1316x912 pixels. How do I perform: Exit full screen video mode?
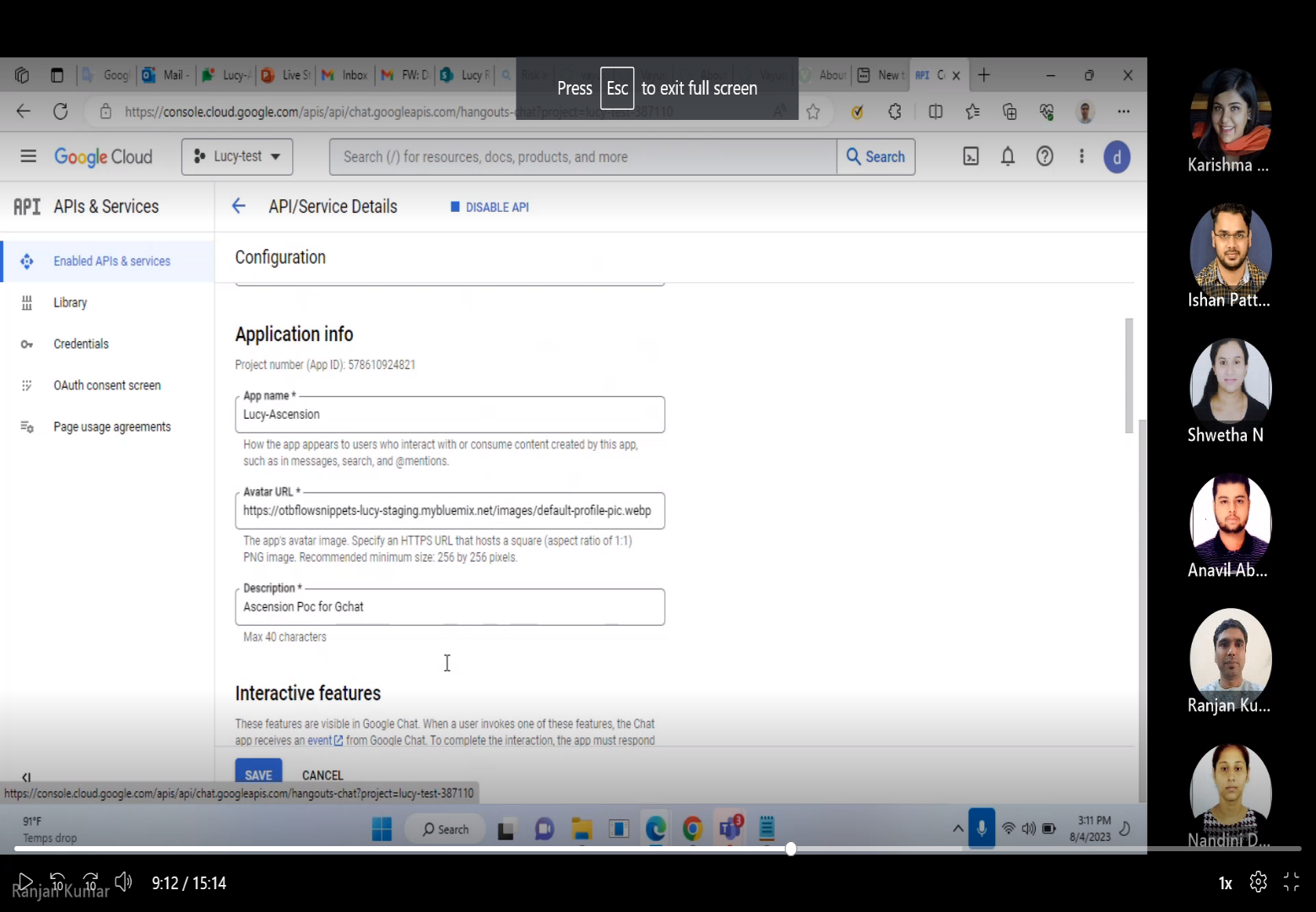1292,882
